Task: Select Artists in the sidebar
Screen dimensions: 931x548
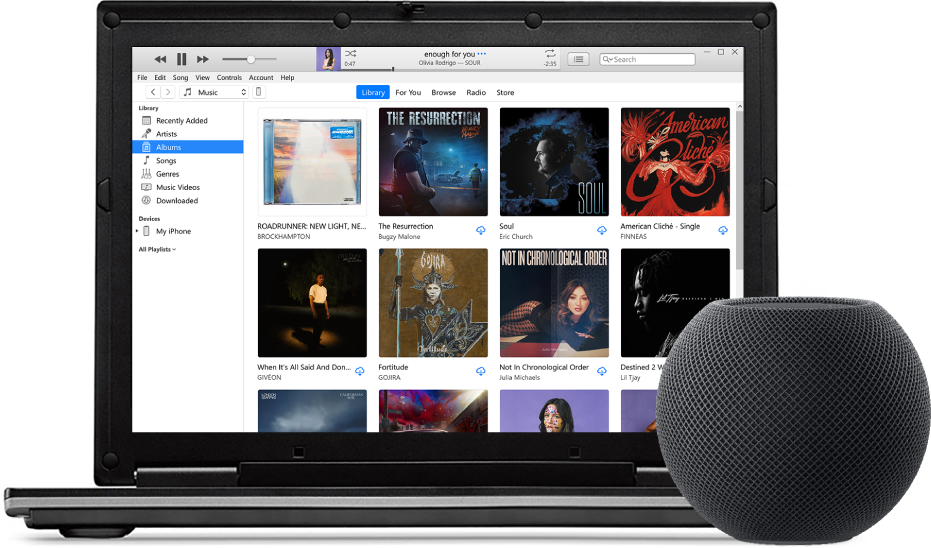Action: click(x=188, y=134)
